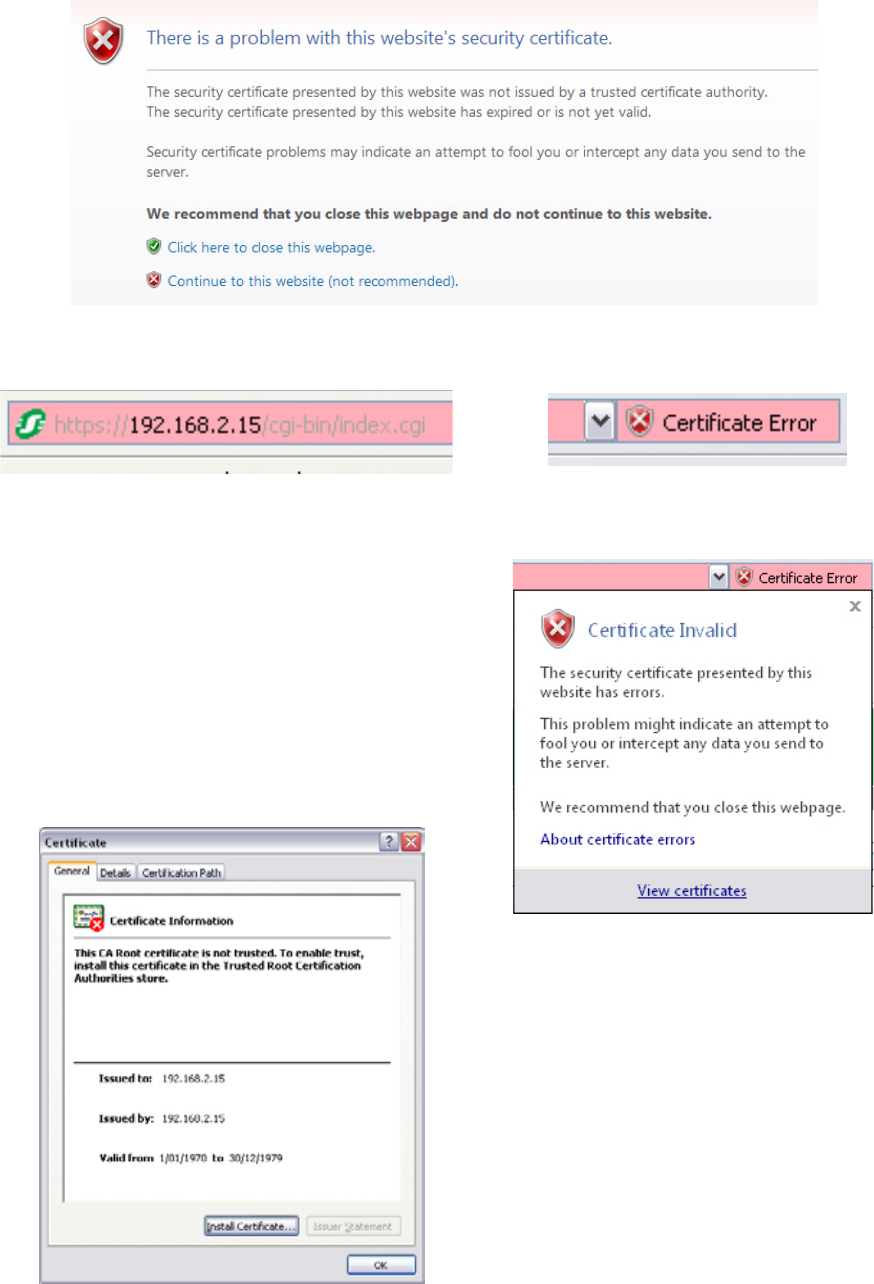Continue to this website (not recommended)
Image resolution: width=874 pixels, height=1284 pixels.
(313, 281)
